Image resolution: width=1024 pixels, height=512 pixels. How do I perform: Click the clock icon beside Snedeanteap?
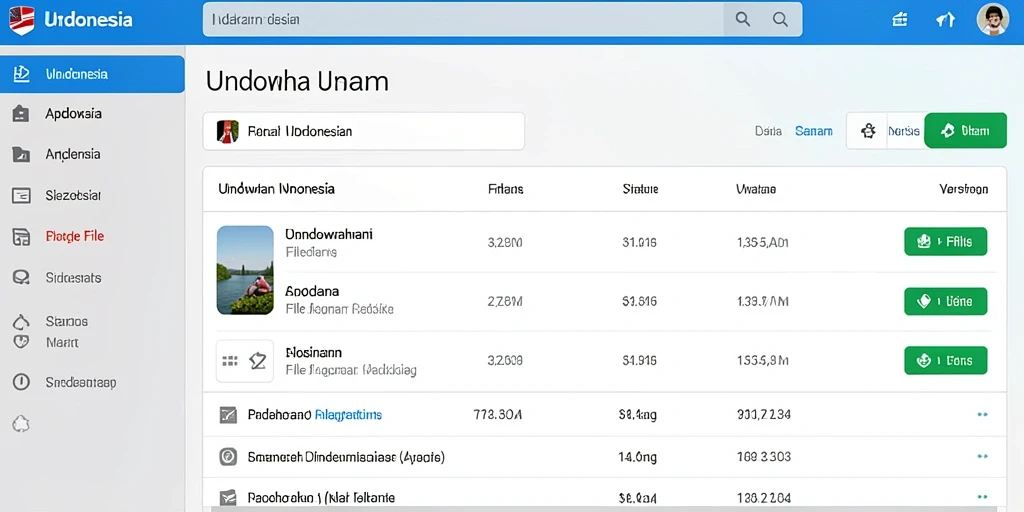coord(21,383)
